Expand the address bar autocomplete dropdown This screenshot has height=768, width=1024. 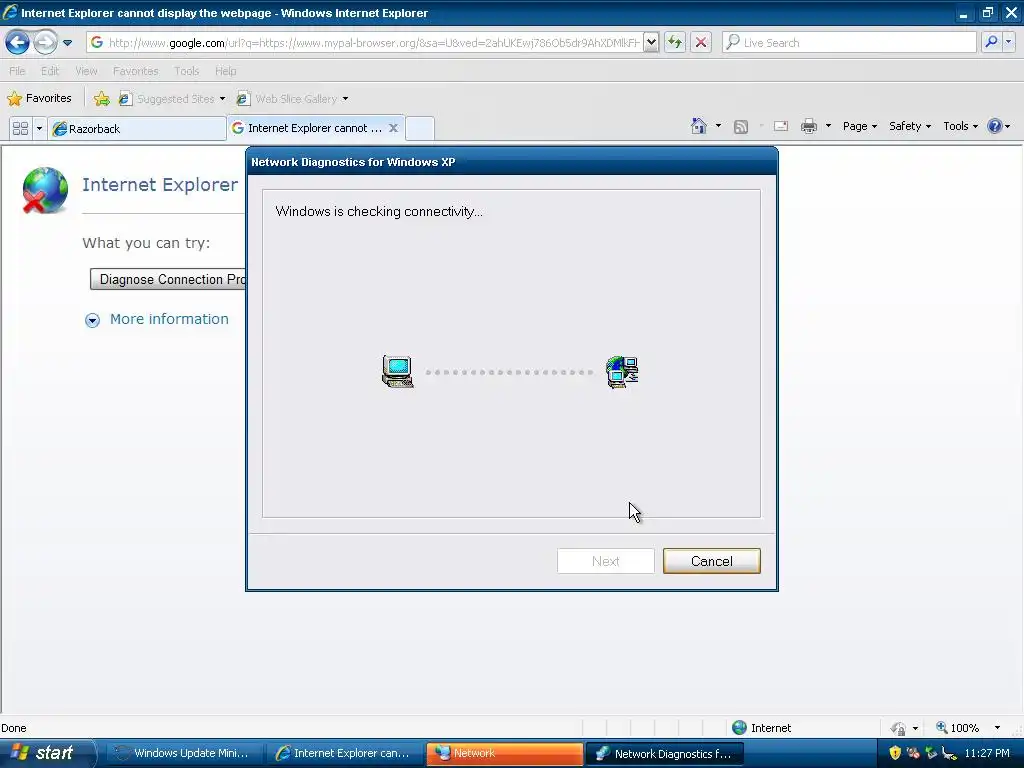651,42
